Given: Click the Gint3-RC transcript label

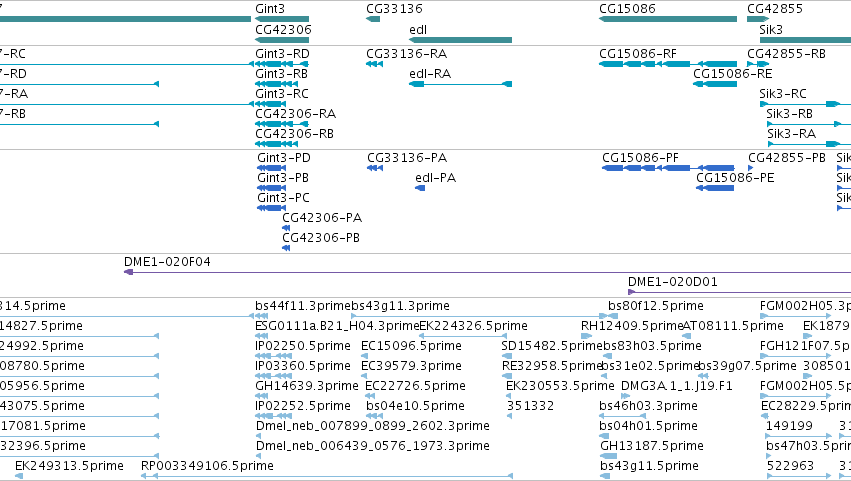Looking at the screenshot, I should click(x=281, y=94).
